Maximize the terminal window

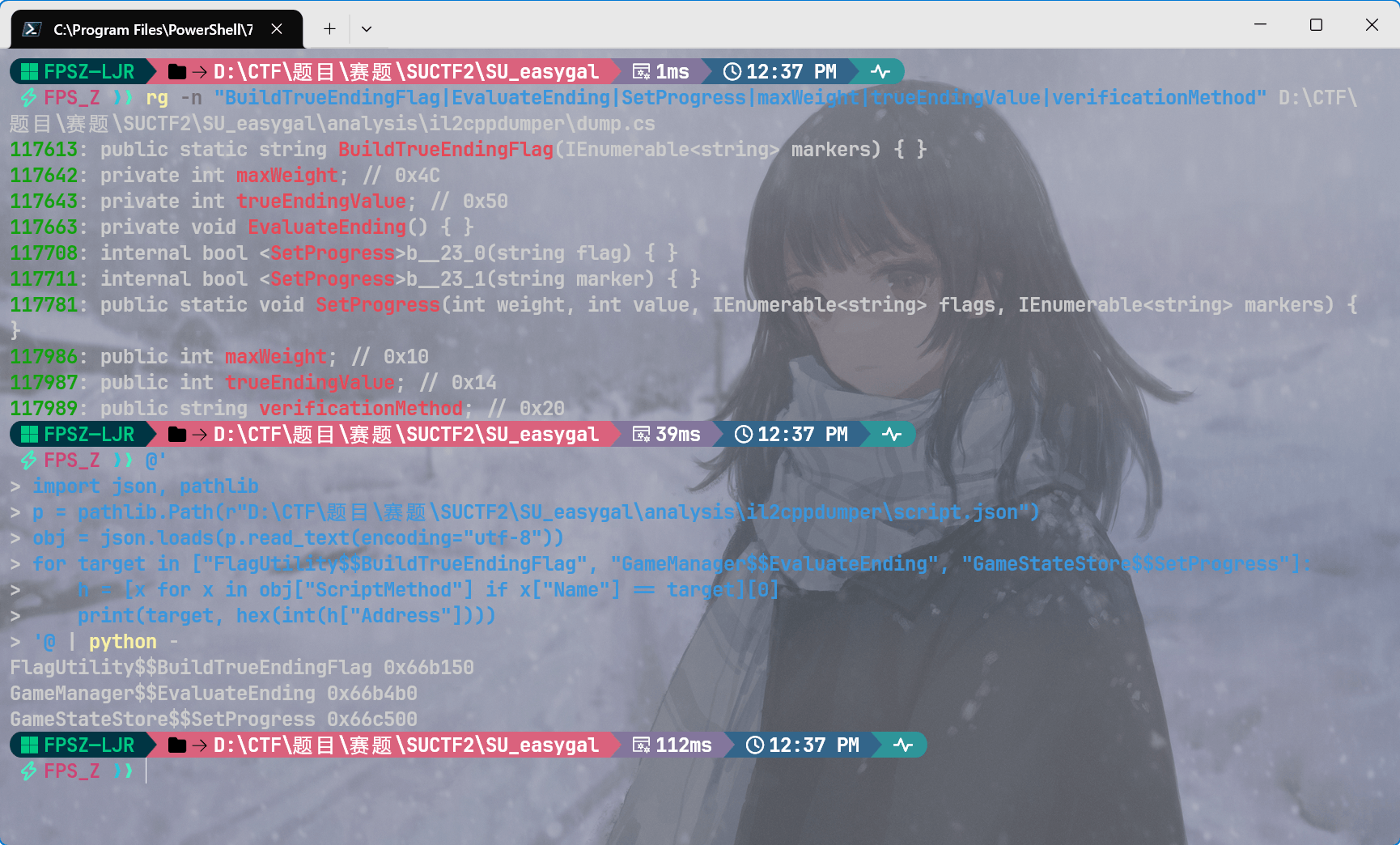[x=1316, y=25]
